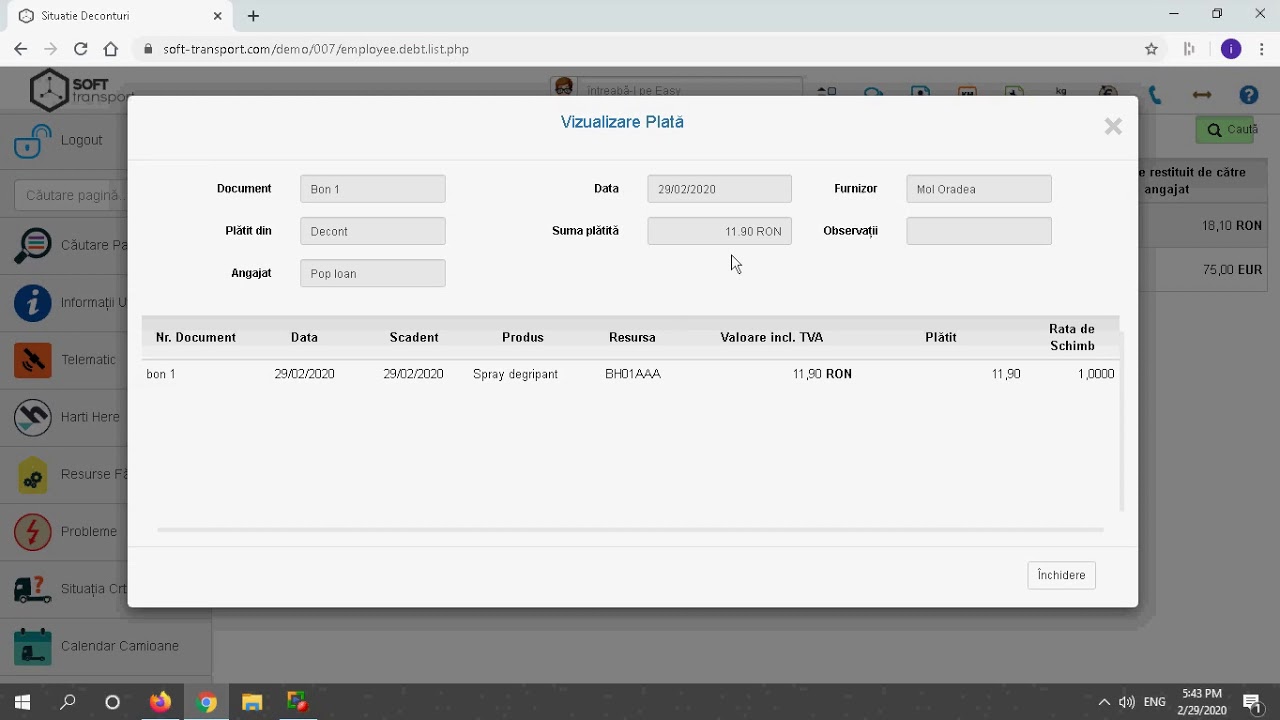Click the browser home button
This screenshot has width=1280, height=720.
click(111, 49)
